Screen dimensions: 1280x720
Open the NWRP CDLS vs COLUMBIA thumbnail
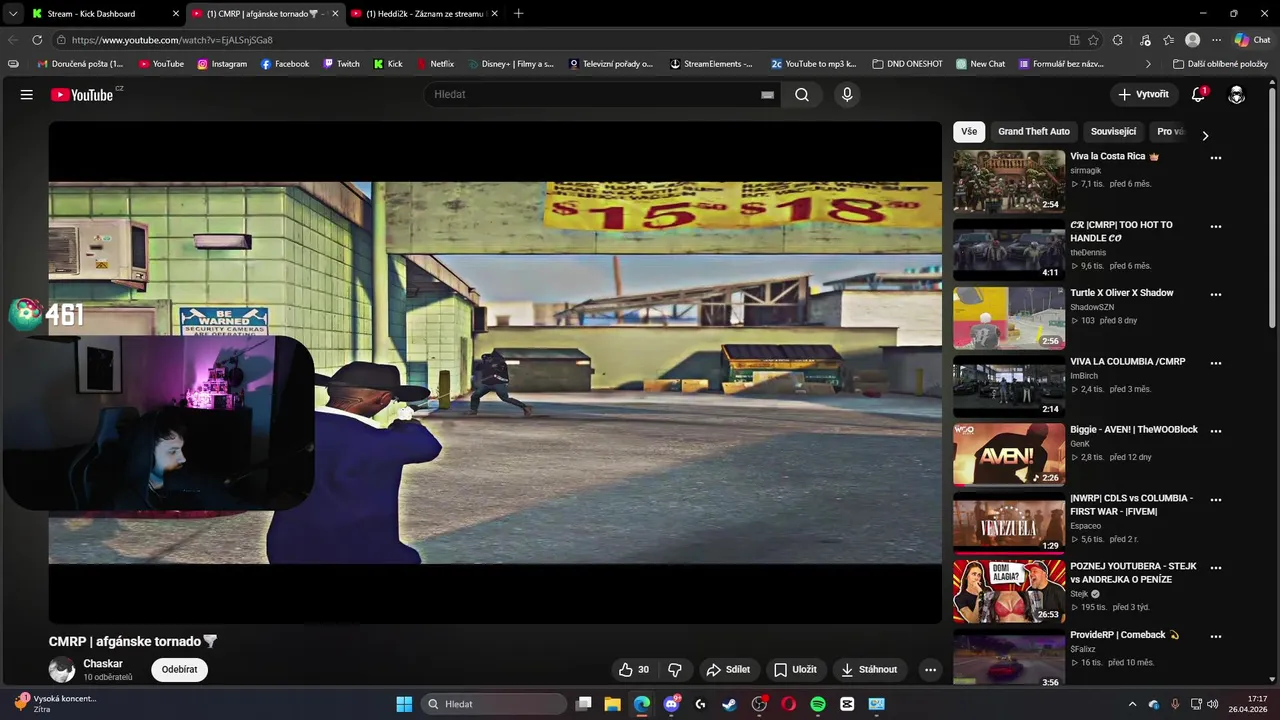(x=1009, y=523)
